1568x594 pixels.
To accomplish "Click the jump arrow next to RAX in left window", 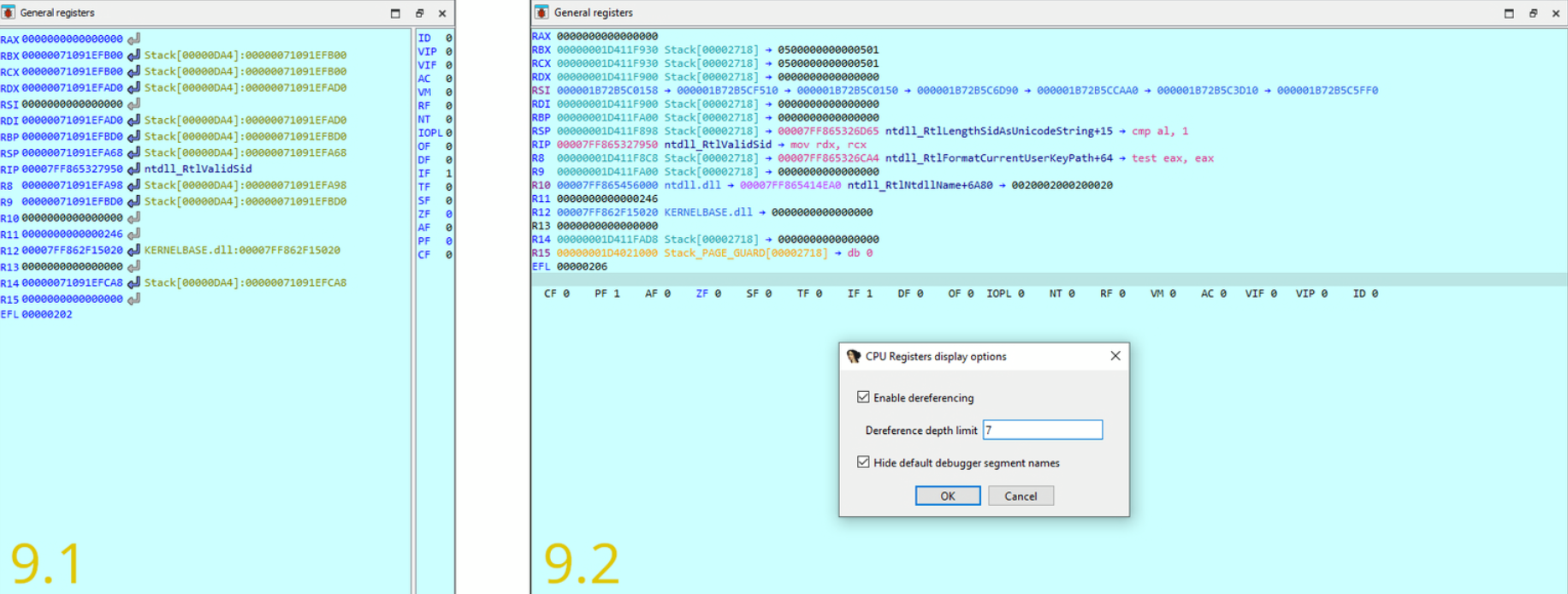I will pyautogui.click(x=133, y=39).
